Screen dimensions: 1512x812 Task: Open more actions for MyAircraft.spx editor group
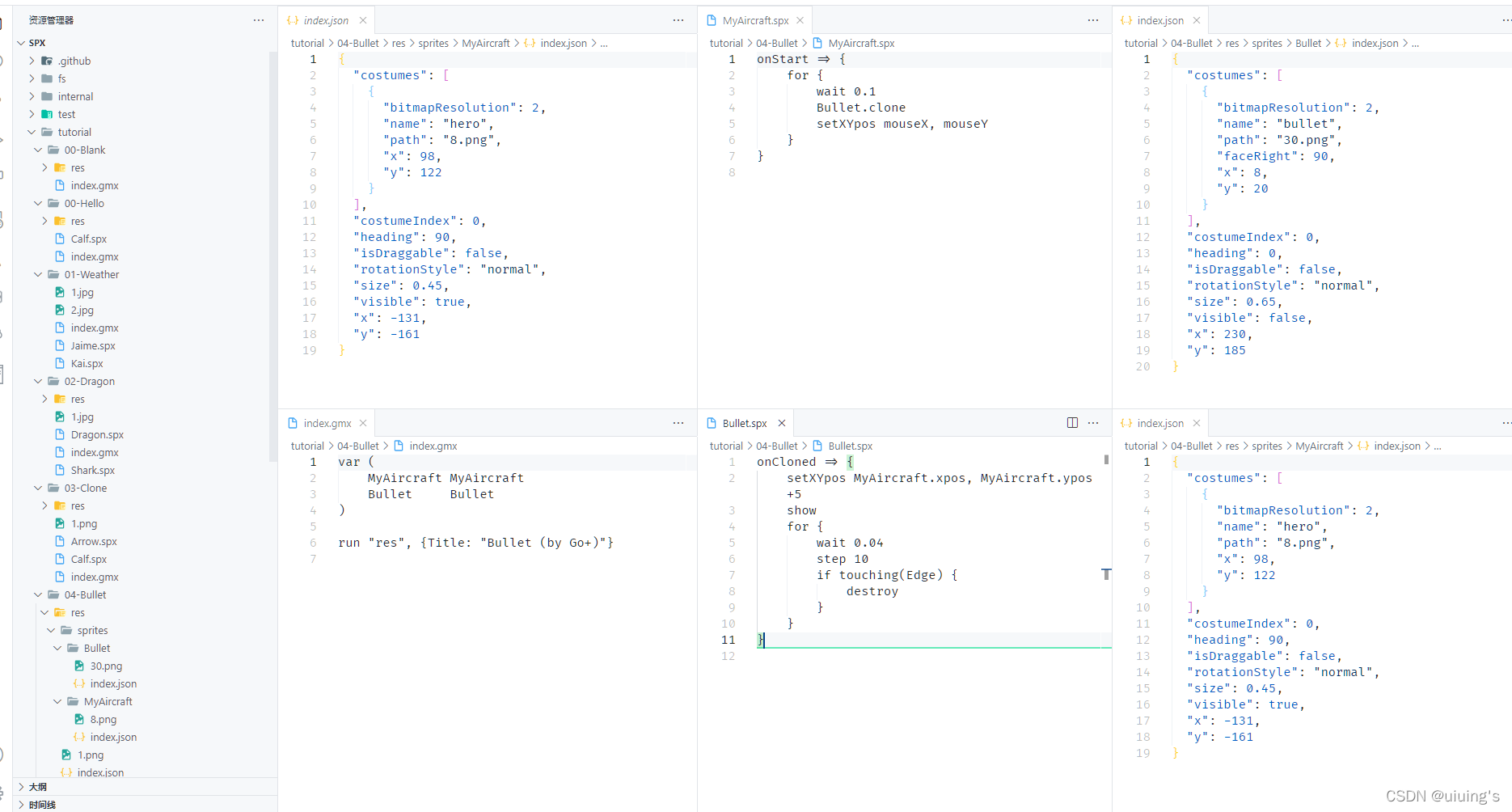tap(1093, 20)
